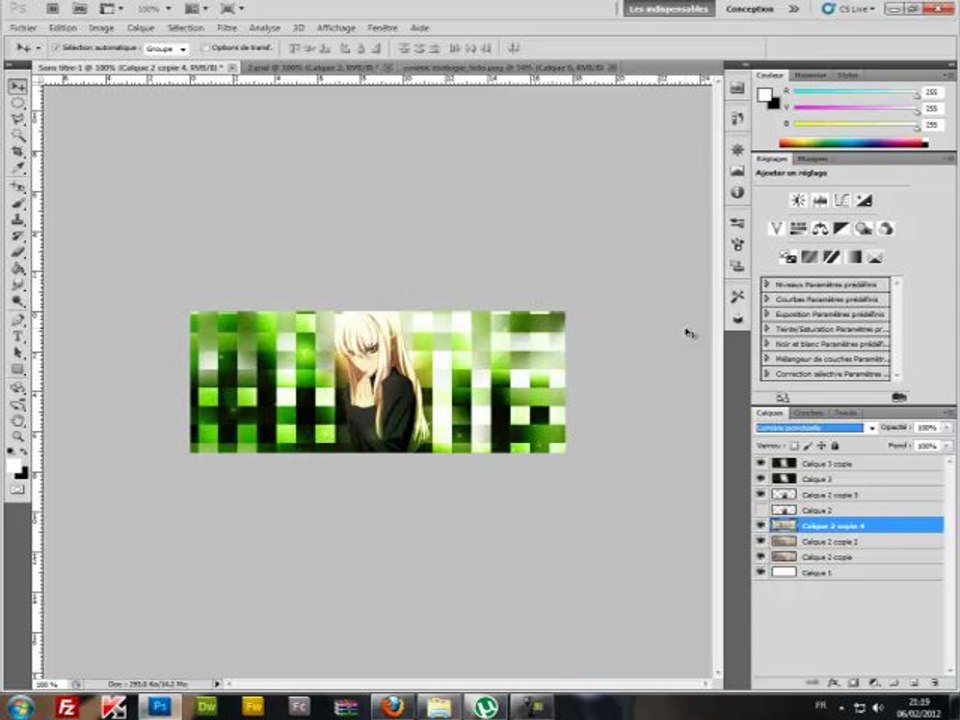Select the Spot Healing Brush tool
This screenshot has width=960, height=720.
18,187
